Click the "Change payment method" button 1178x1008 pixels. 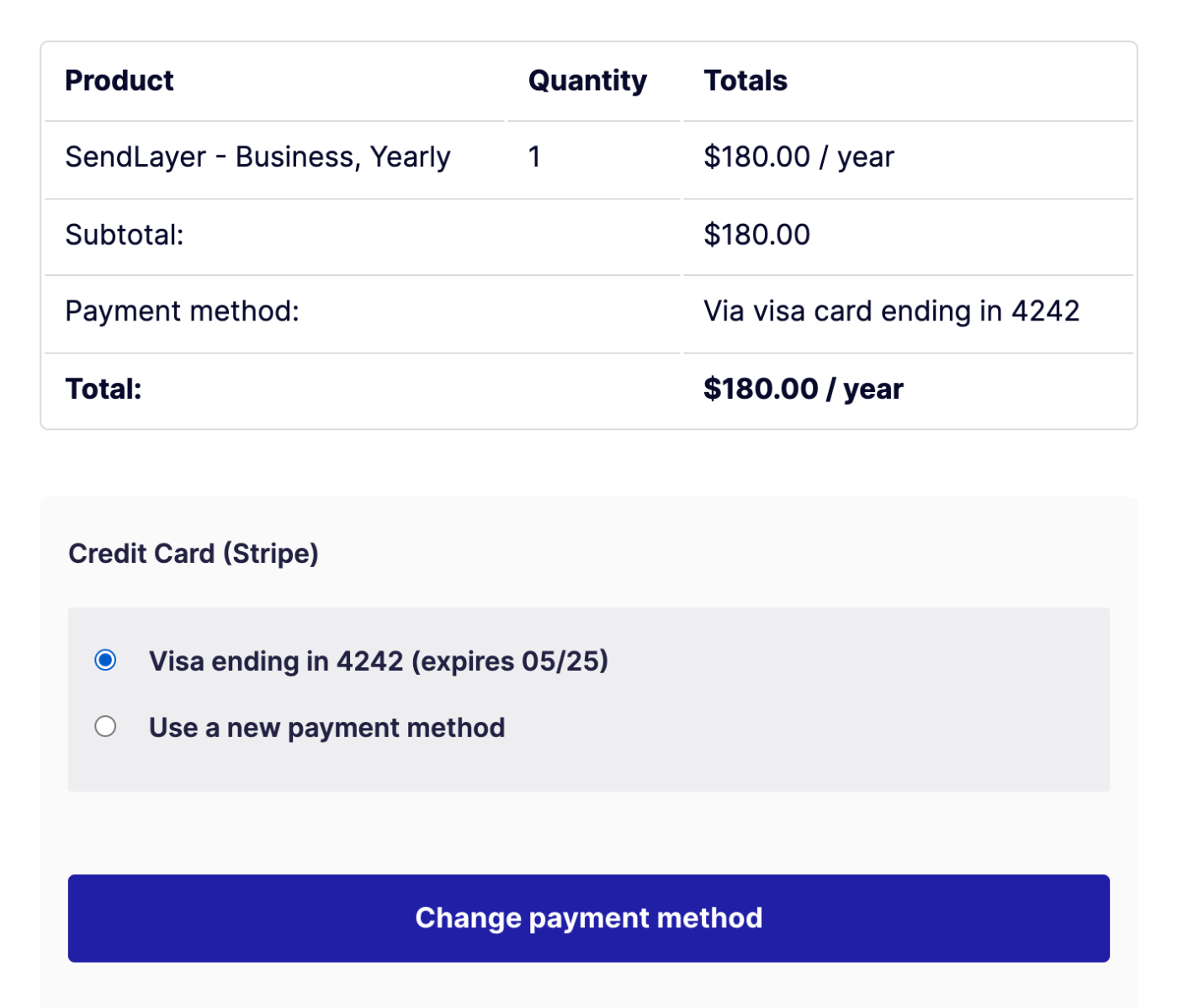(588, 917)
